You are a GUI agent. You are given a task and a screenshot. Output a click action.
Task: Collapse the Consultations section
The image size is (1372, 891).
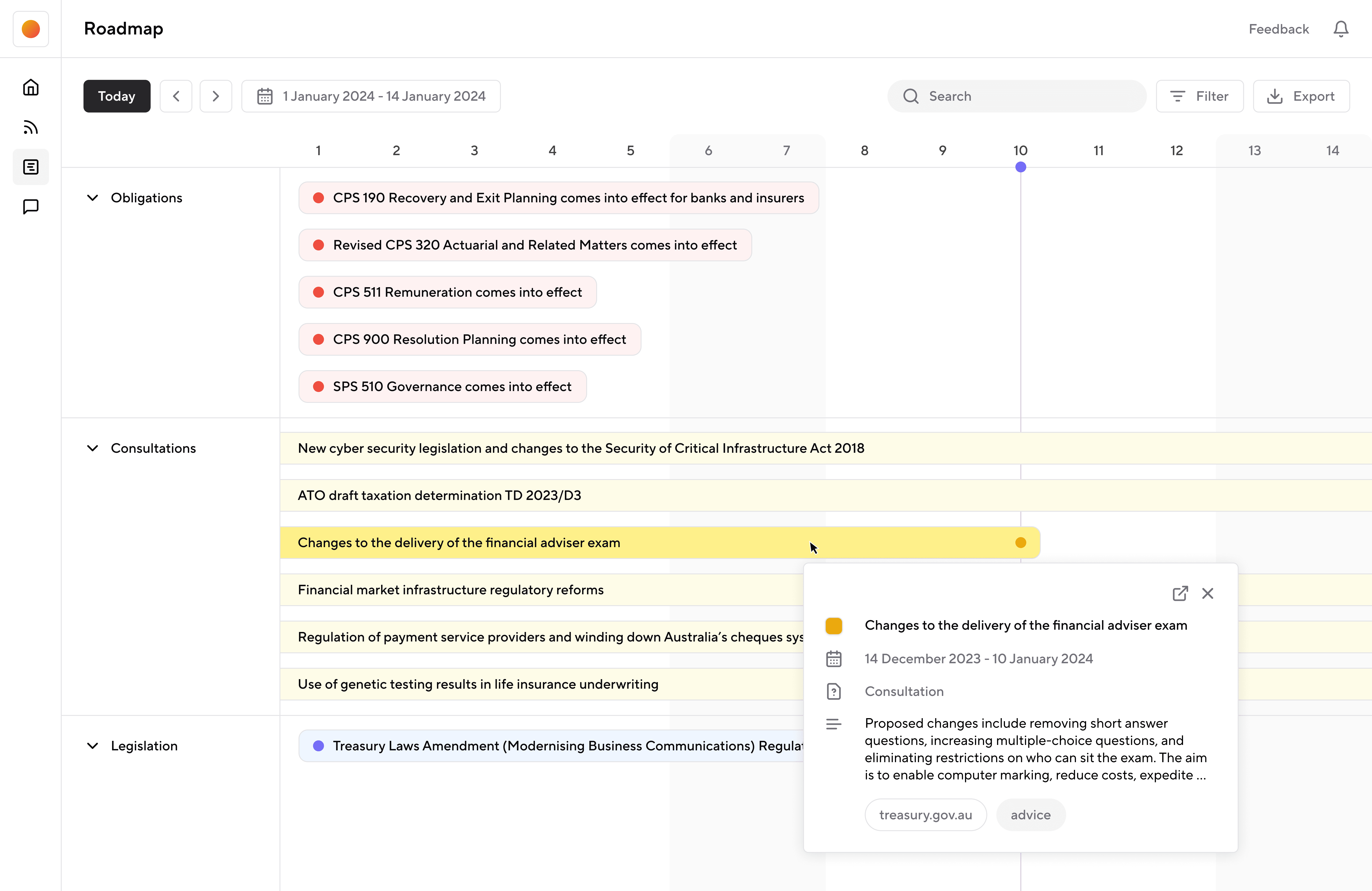click(x=92, y=448)
